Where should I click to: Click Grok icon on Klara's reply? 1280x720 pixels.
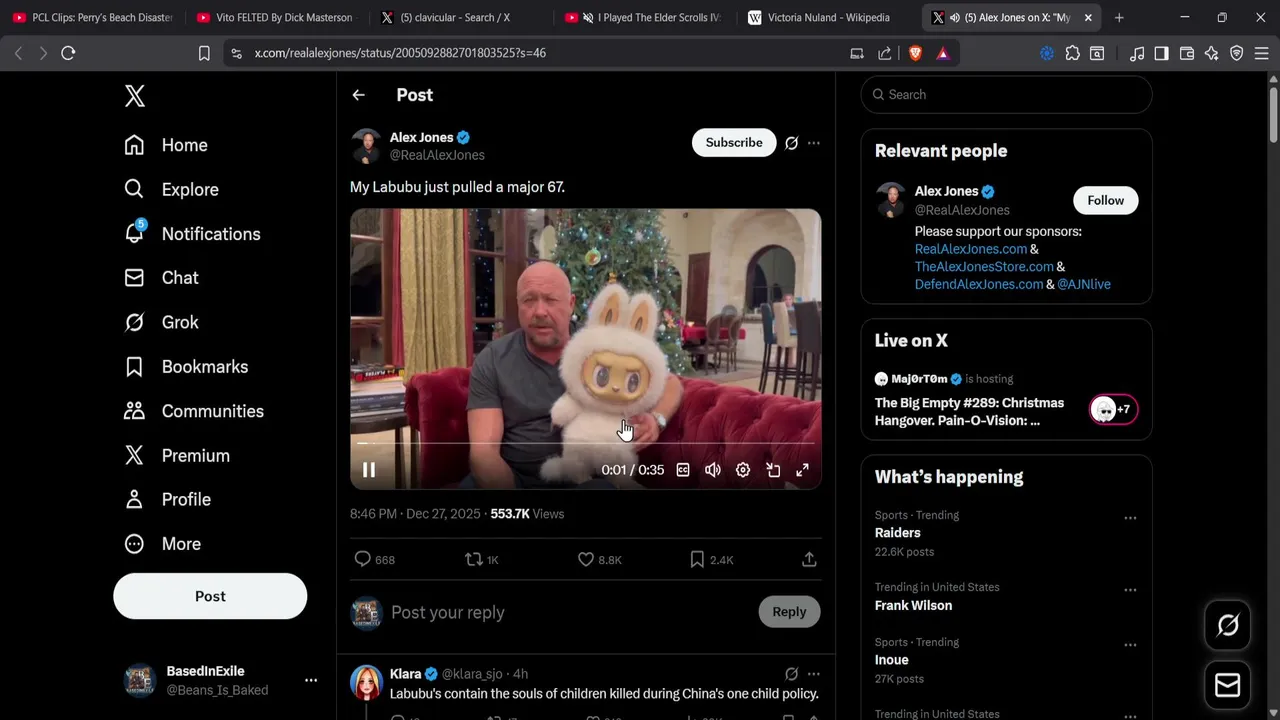pyautogui.click(x=791, y=674)
